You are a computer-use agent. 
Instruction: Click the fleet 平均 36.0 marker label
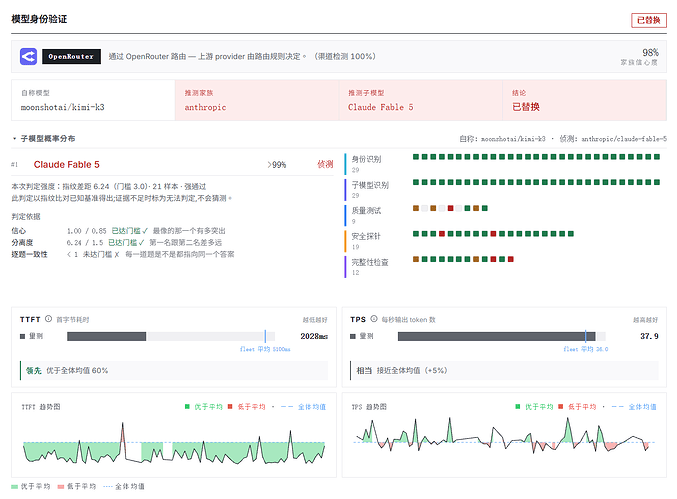tap(586, 349)
